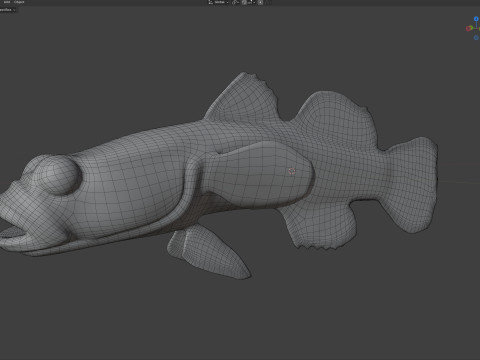Toggle snapping with the magnet icon
This screenshot has height=360, width=480.
pyautogui.click(x=244, y=2)
